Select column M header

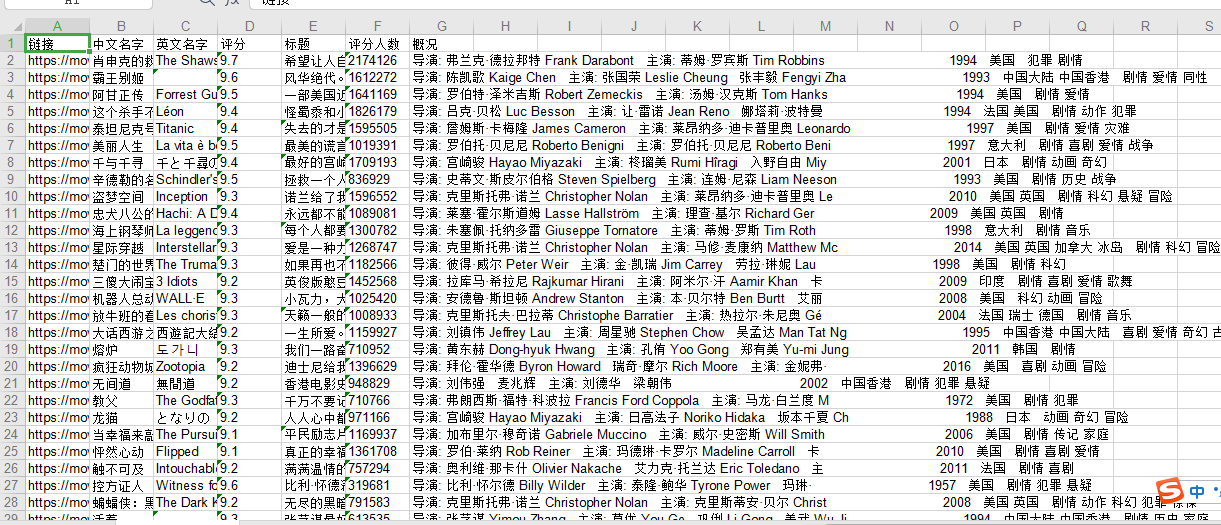[825, 26]
